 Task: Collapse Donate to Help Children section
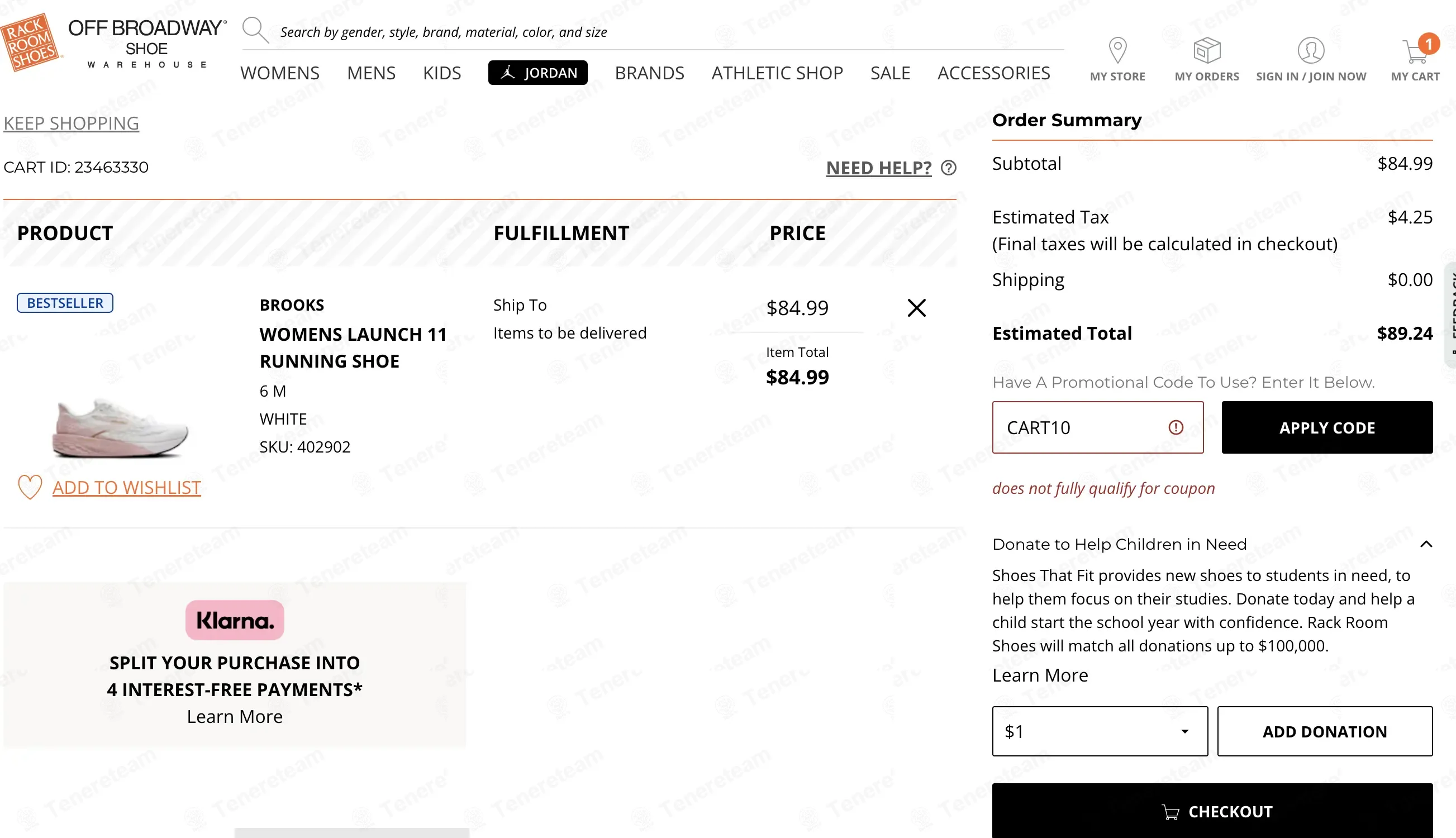[1425, 544]
